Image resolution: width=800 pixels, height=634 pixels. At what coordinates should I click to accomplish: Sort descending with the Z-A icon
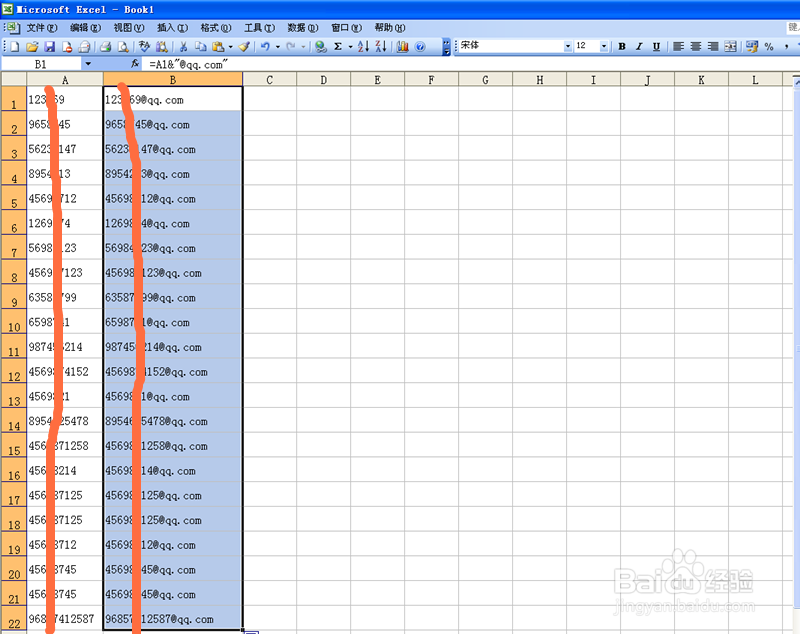(x=381, y=47)
